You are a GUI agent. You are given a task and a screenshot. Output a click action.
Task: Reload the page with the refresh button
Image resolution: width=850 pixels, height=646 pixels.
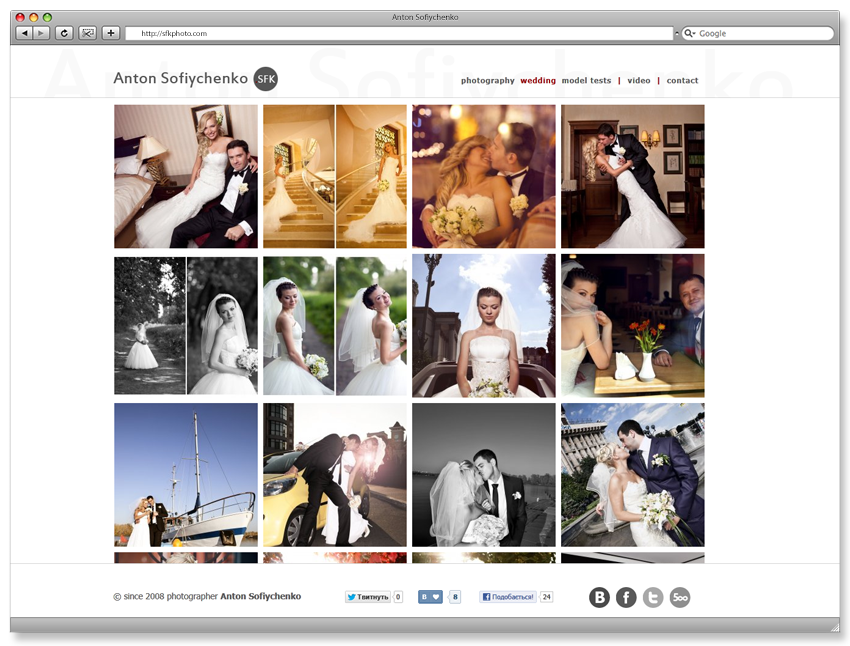click(x=64, y=33)
